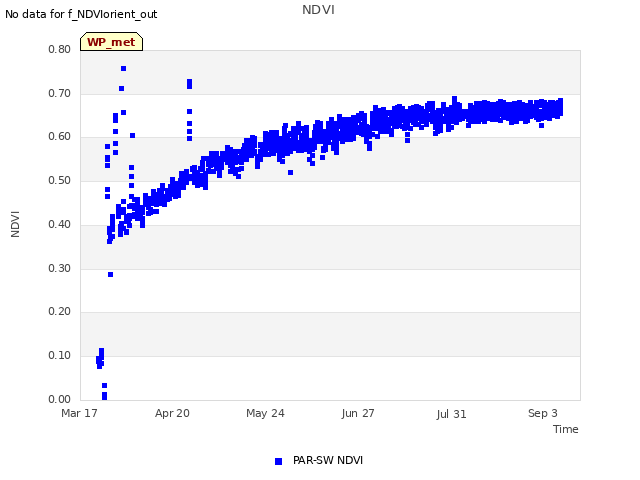This screenshot has width=640, height=480.
Task: Click the 0.20 y-axis tick label
Action: tap(59, 312)
